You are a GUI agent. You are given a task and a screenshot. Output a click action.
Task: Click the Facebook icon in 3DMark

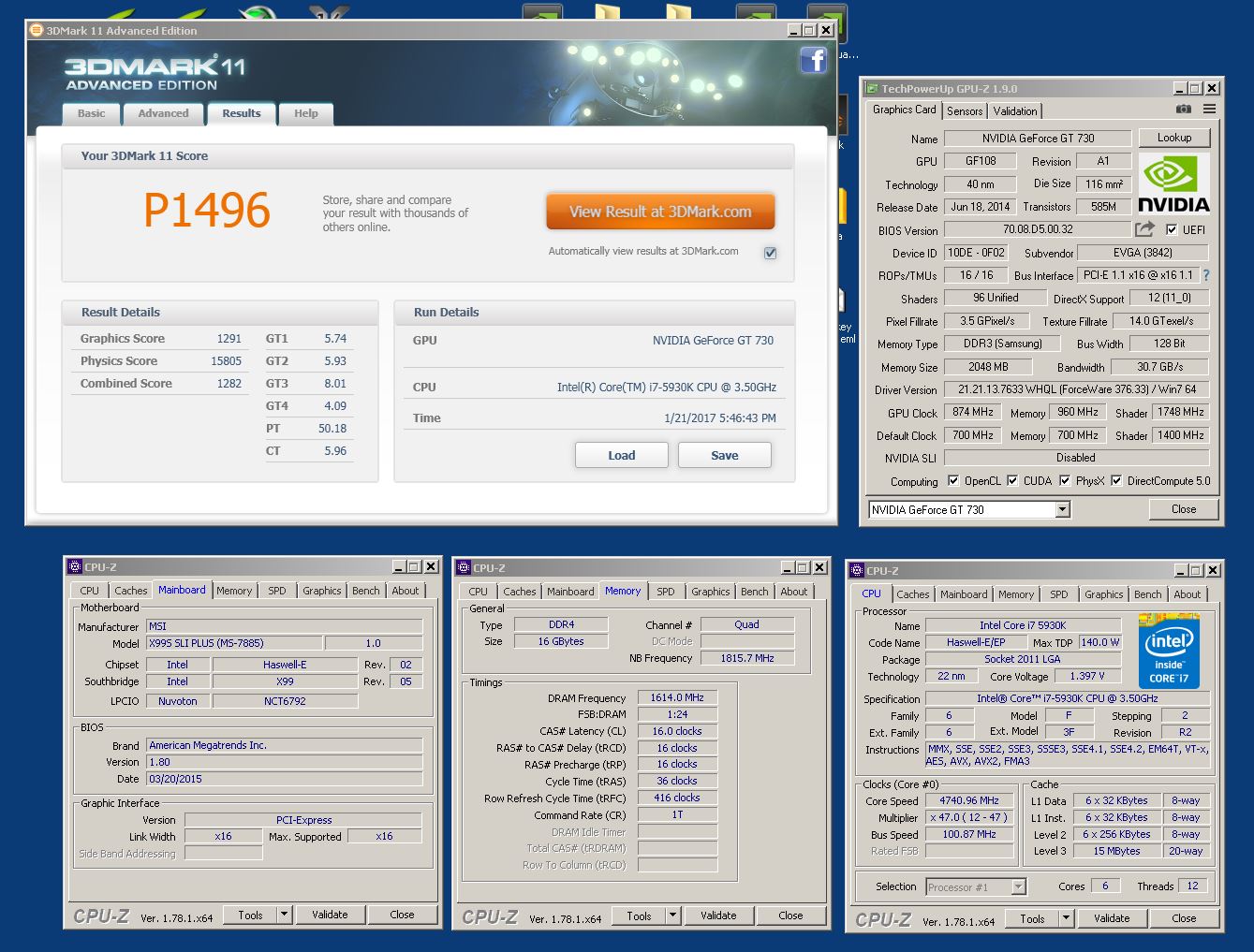coord(813,60)
